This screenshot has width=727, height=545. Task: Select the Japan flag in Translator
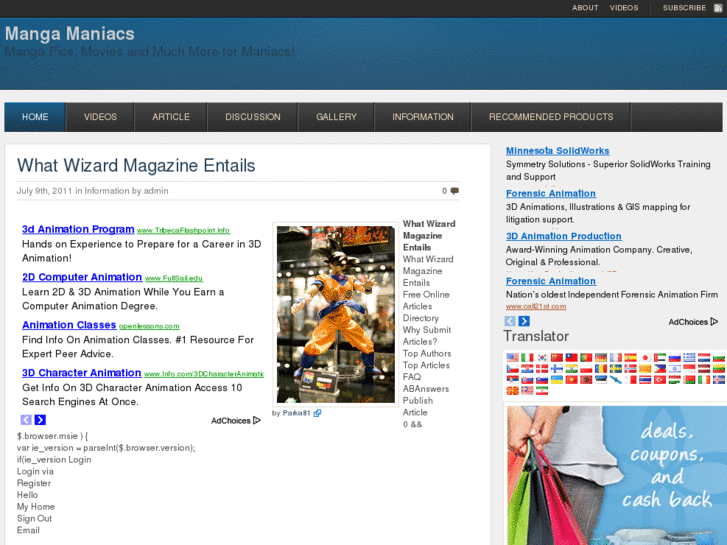tap(645, 358)
